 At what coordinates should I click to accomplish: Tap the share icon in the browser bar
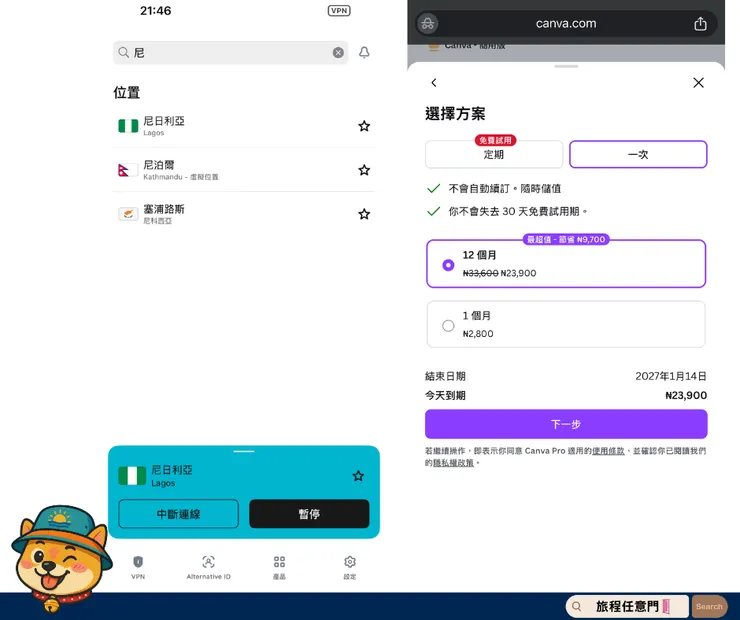(x=700, y=23)
